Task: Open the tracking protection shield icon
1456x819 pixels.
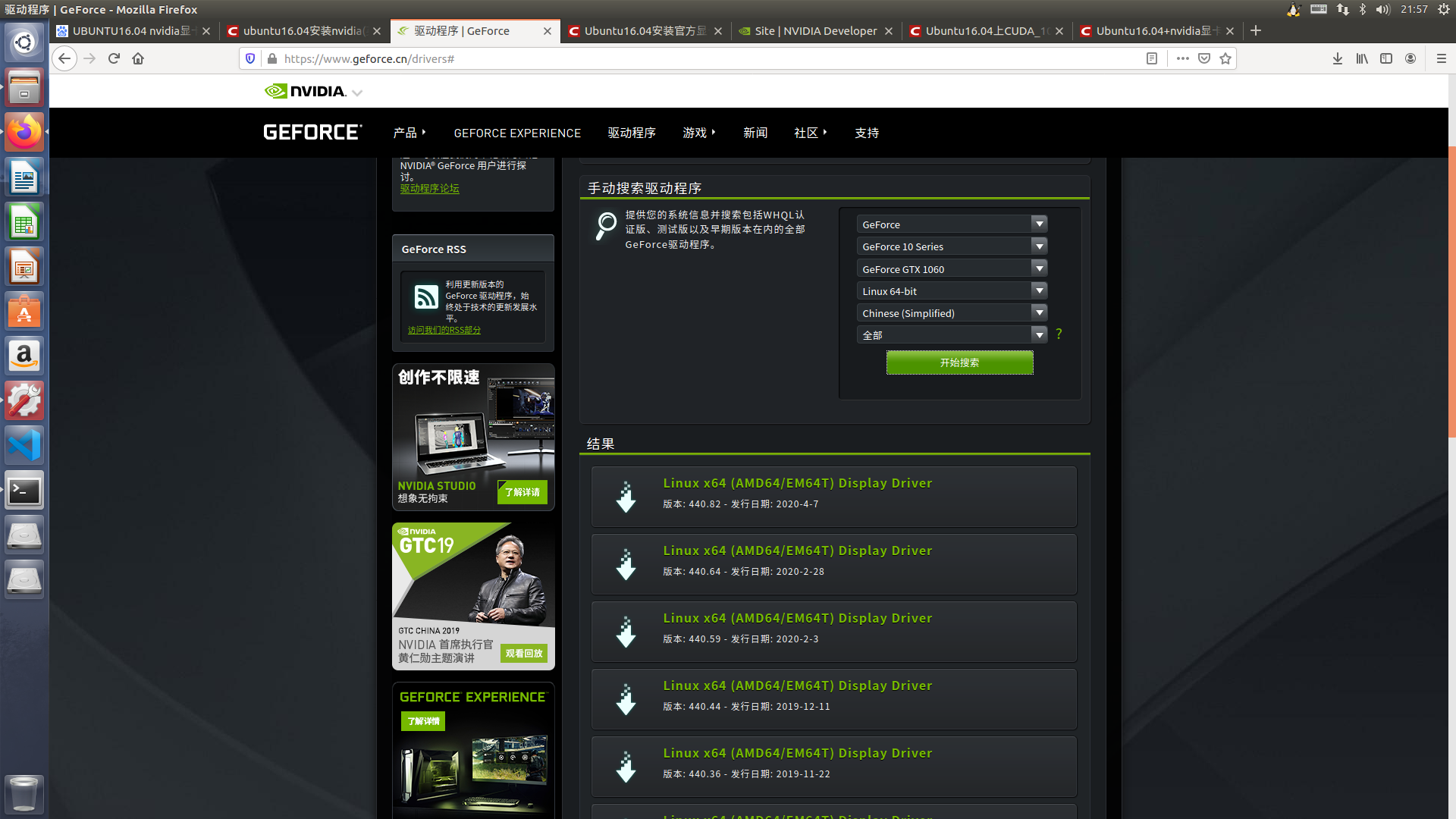Action: point(250,58)
